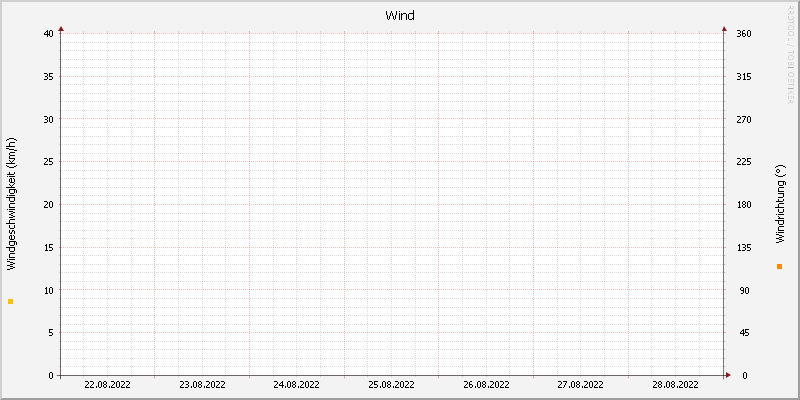Click right axis value 45
This screenshot has width=800, height=400.
pyautogui.click(x=744, y=333)
